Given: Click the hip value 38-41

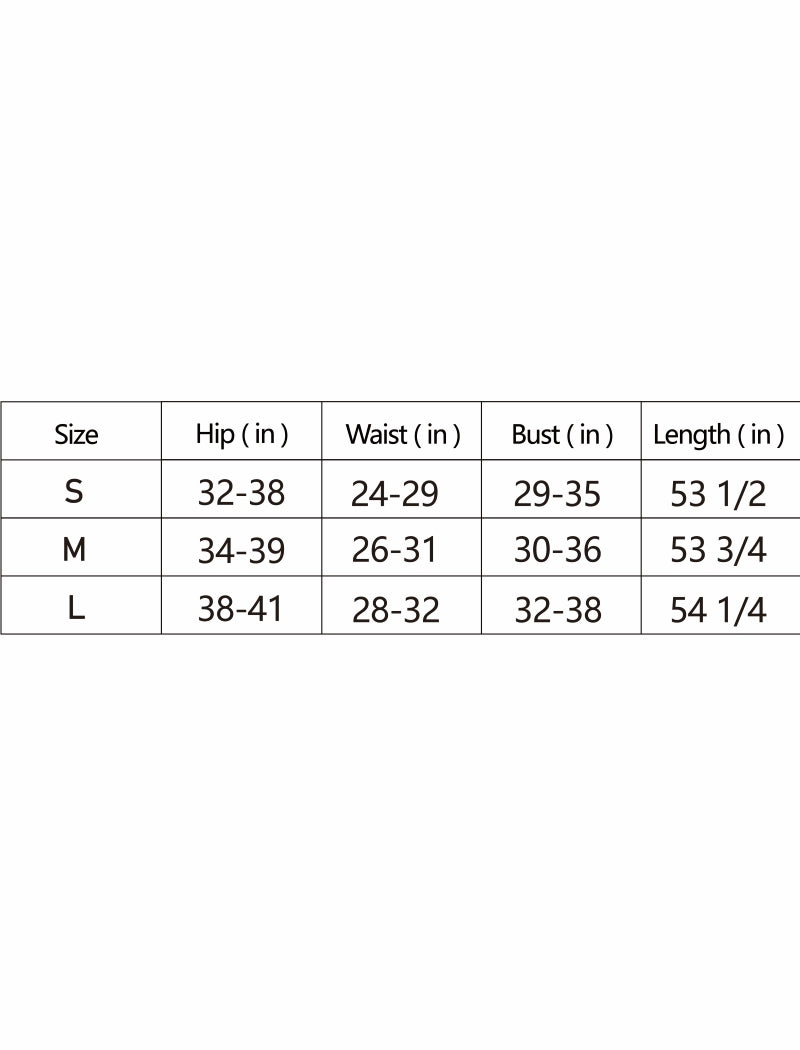Looking at the screenshot, I should point(240,610).
